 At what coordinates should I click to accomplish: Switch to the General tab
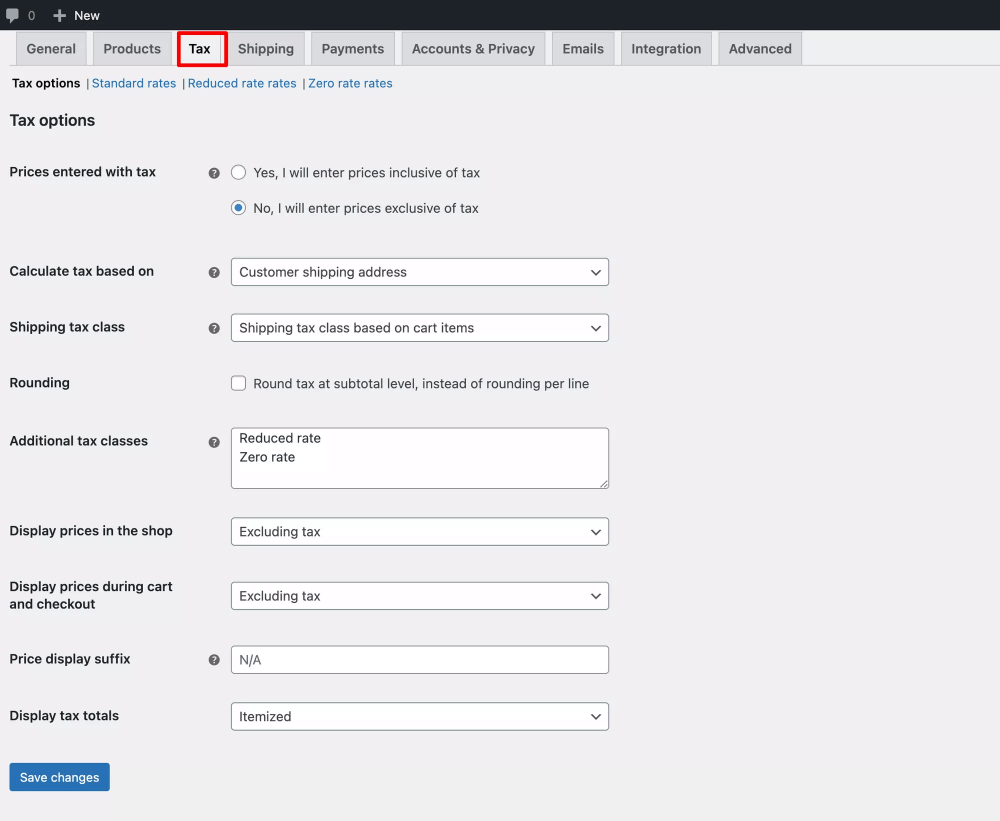pos(51,48)
